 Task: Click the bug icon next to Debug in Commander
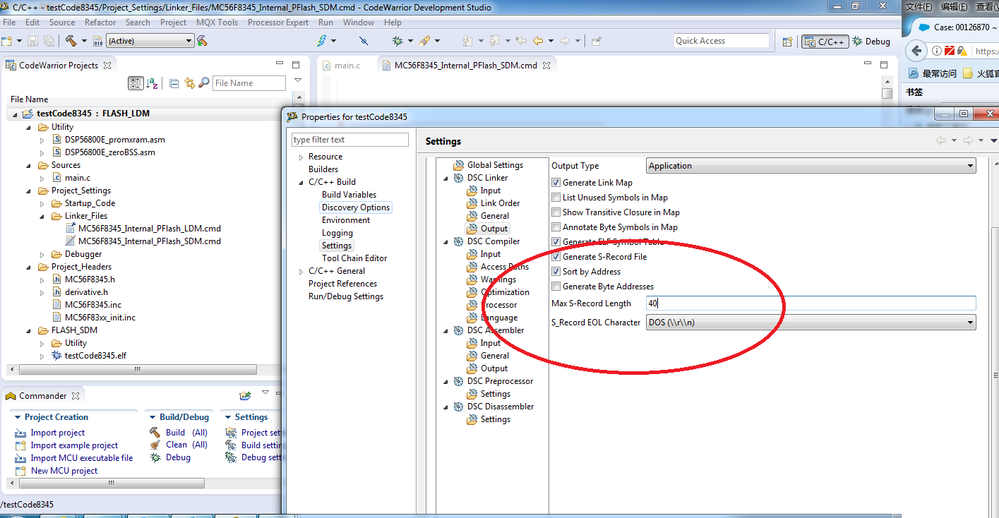[x=155, y=457]
